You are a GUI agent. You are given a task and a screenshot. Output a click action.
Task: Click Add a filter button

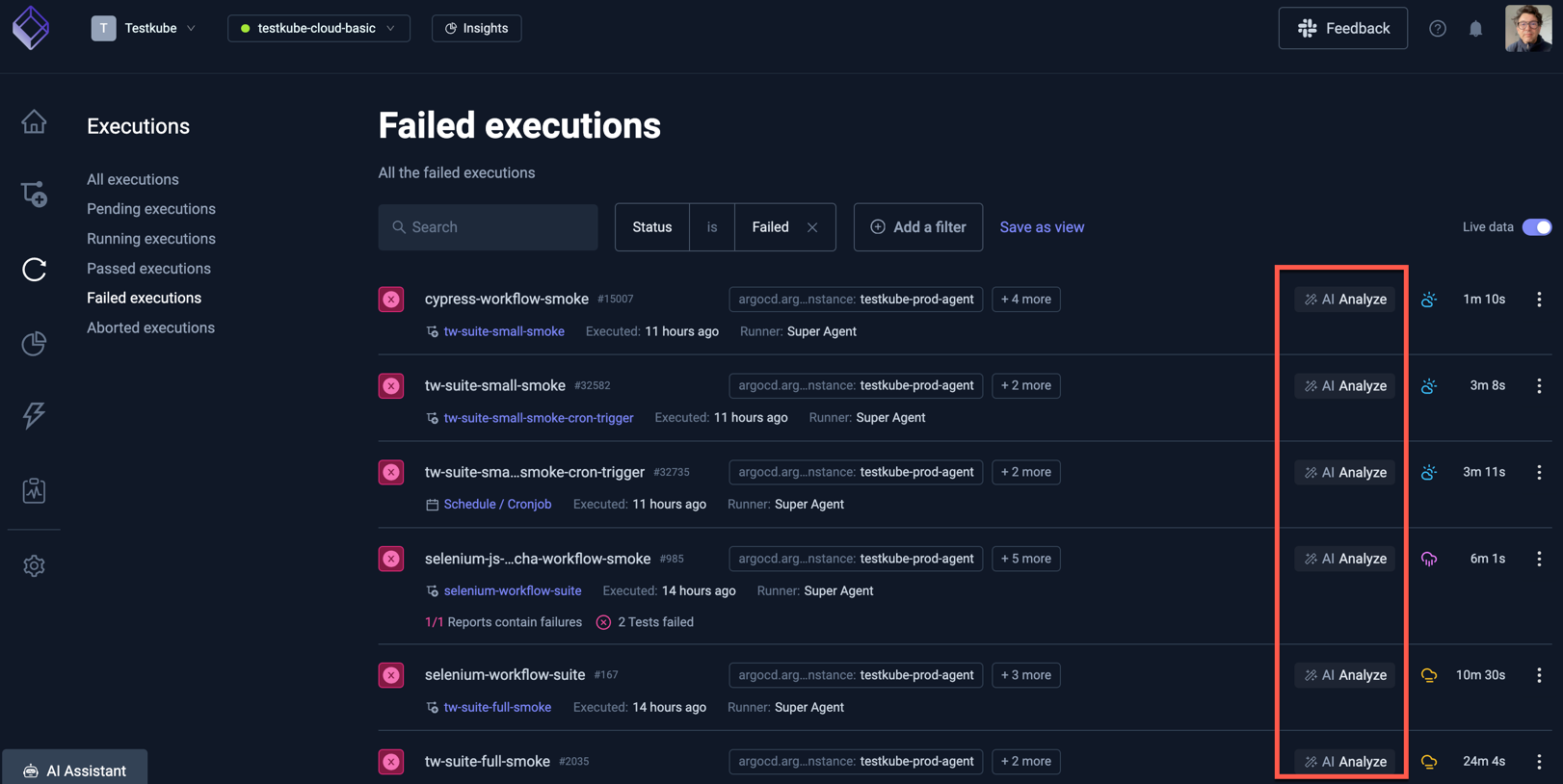coord(917,227)
